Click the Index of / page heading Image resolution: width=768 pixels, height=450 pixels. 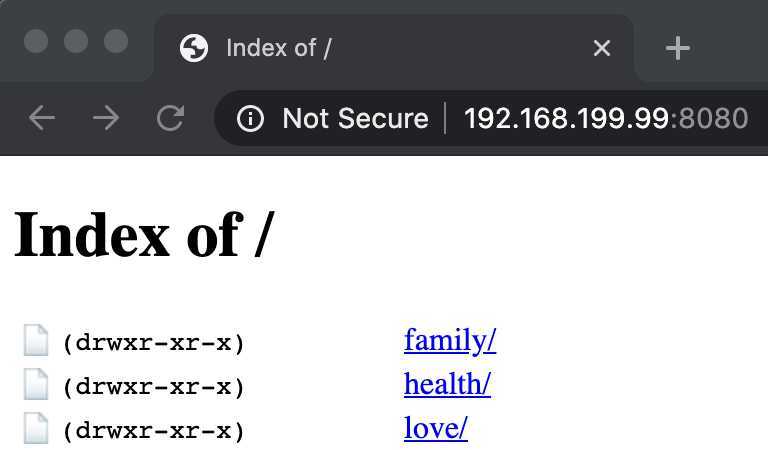pos(144,235)
